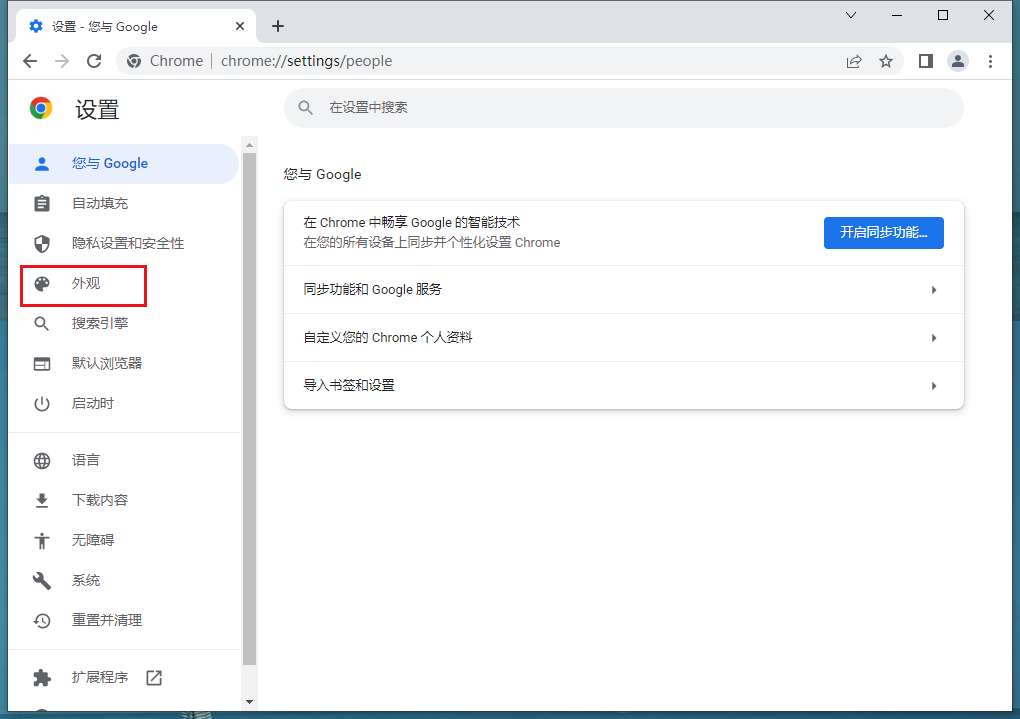Expand 同步功能和 Google 服务 row arrow
1020x719 pixels.
click(x=933, y=290)
